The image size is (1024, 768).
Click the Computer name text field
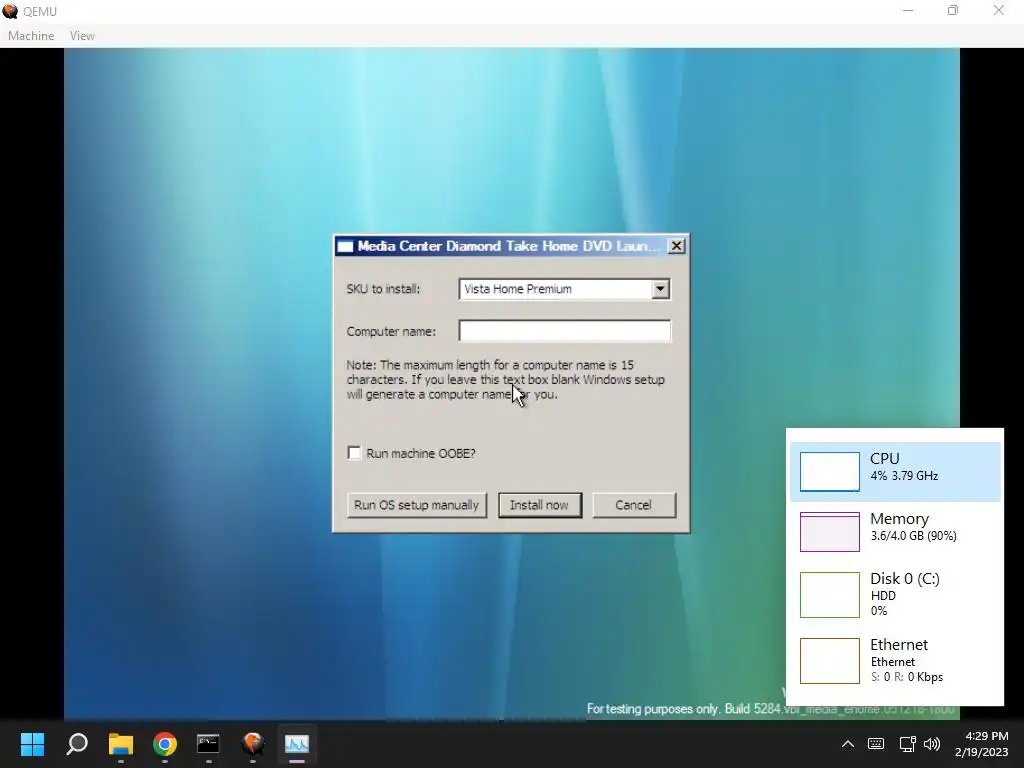[564, 331]
